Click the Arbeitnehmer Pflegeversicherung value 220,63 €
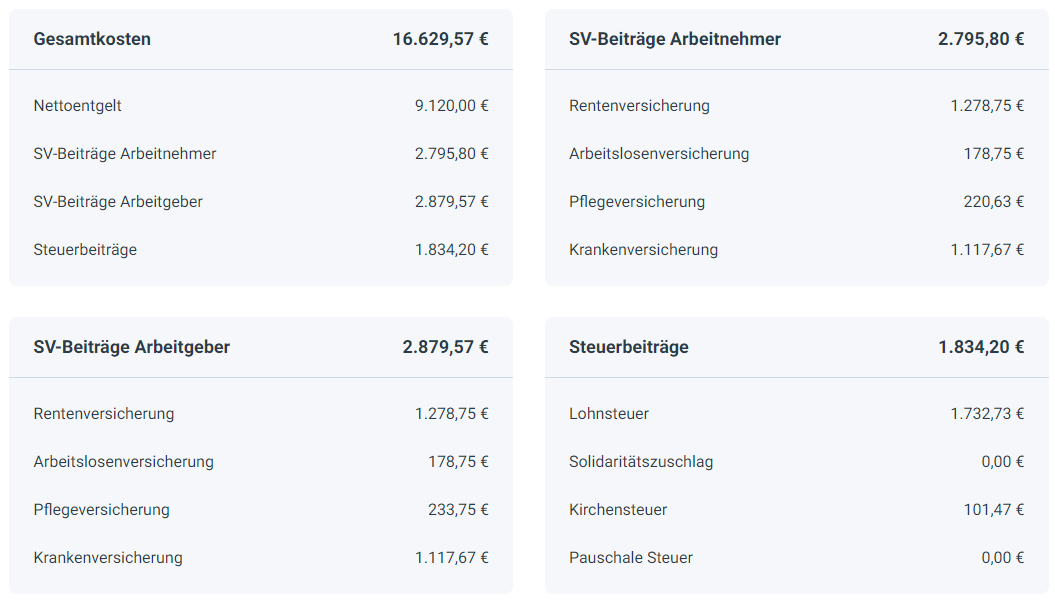 coord(994,202)
